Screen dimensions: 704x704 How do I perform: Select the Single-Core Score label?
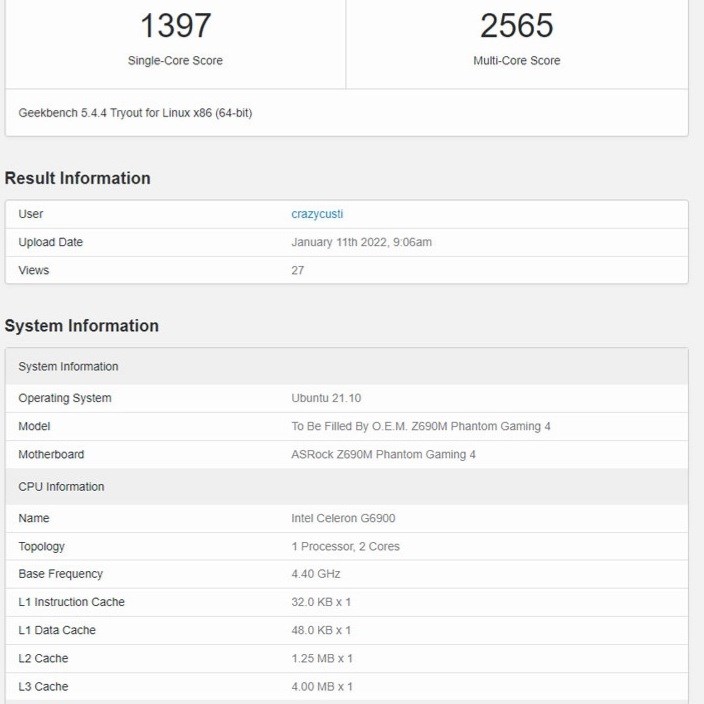(175, 61)
